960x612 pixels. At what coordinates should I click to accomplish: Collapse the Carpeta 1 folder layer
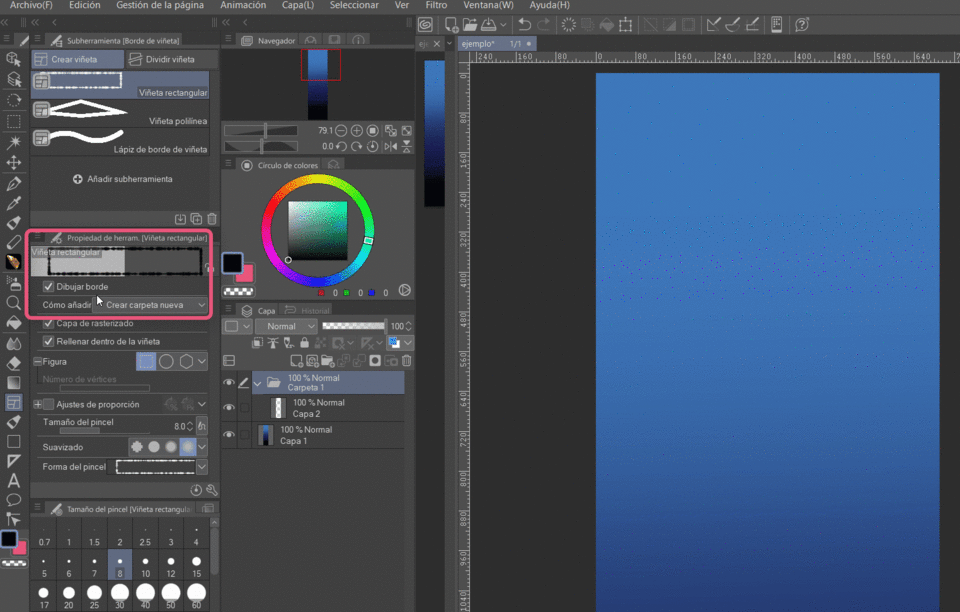tap(258, 382)
